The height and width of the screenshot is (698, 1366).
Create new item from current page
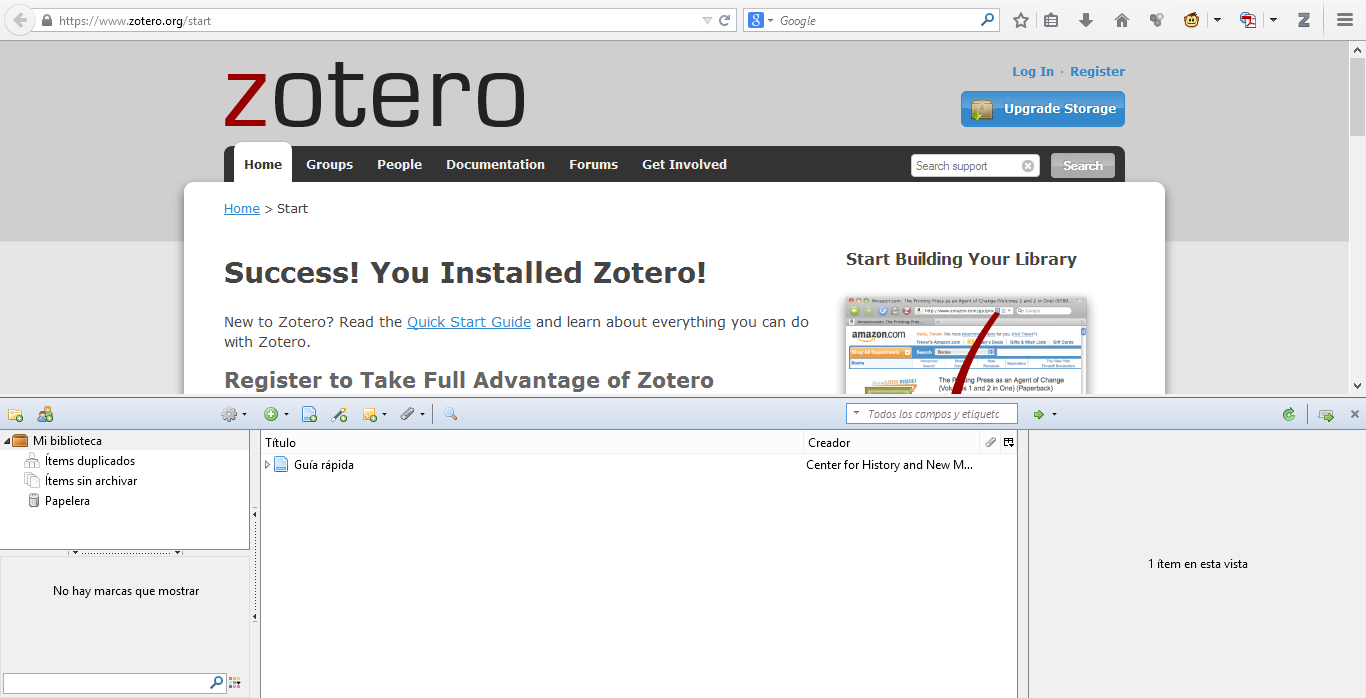pyautogui.click(x=309, y=413)
